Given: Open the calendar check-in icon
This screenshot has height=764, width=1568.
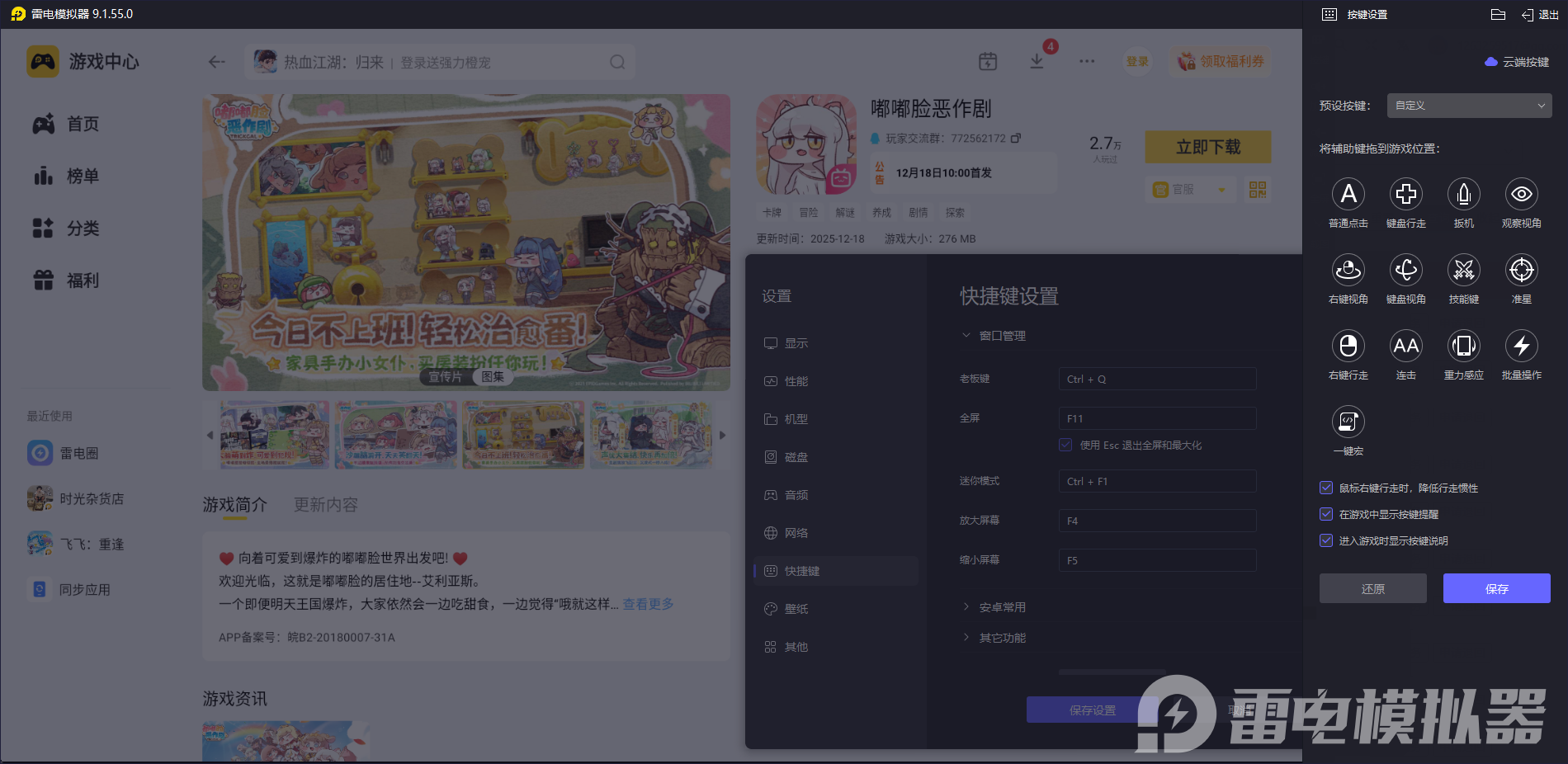Looking at the screenshot, I should 988,61.
